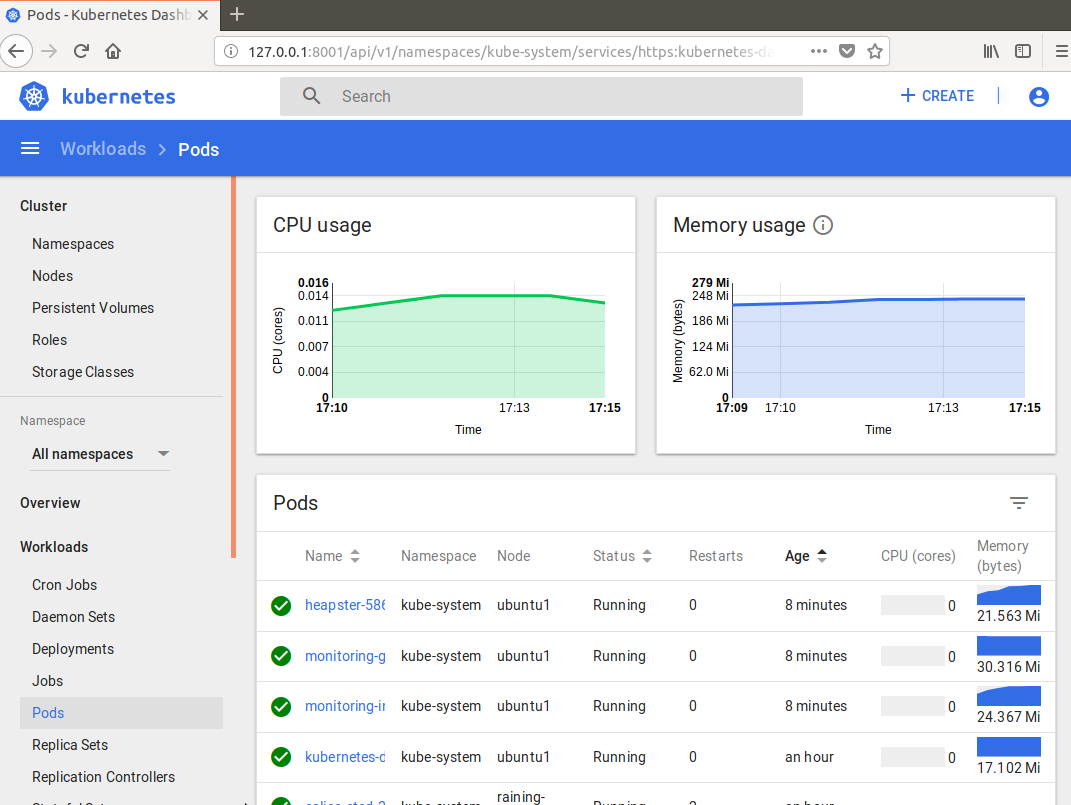The image size is (1071, 805).
Task: Click heapster memory sparkline 21.563 Mi
Action: point(1009,595)
